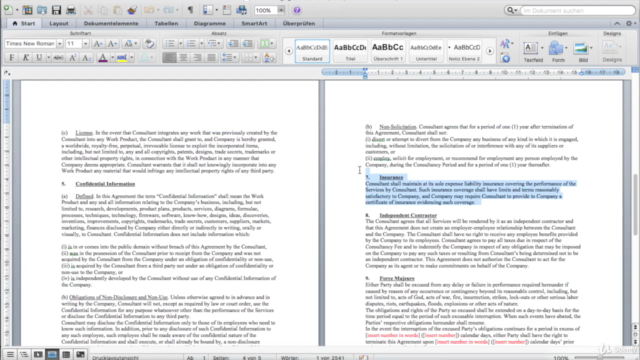Increase paragraph indent

click(248, 44)
